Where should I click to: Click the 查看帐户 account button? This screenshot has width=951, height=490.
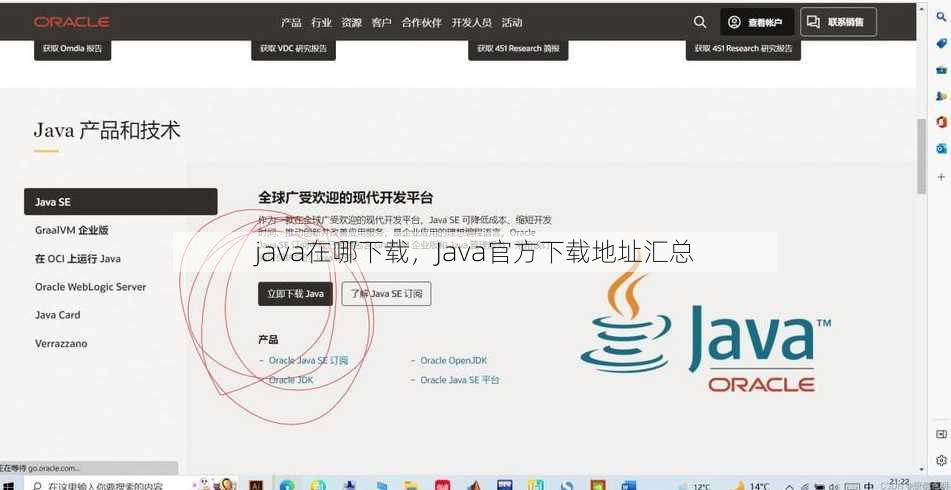pyautogui.click(x=757, y=22)
